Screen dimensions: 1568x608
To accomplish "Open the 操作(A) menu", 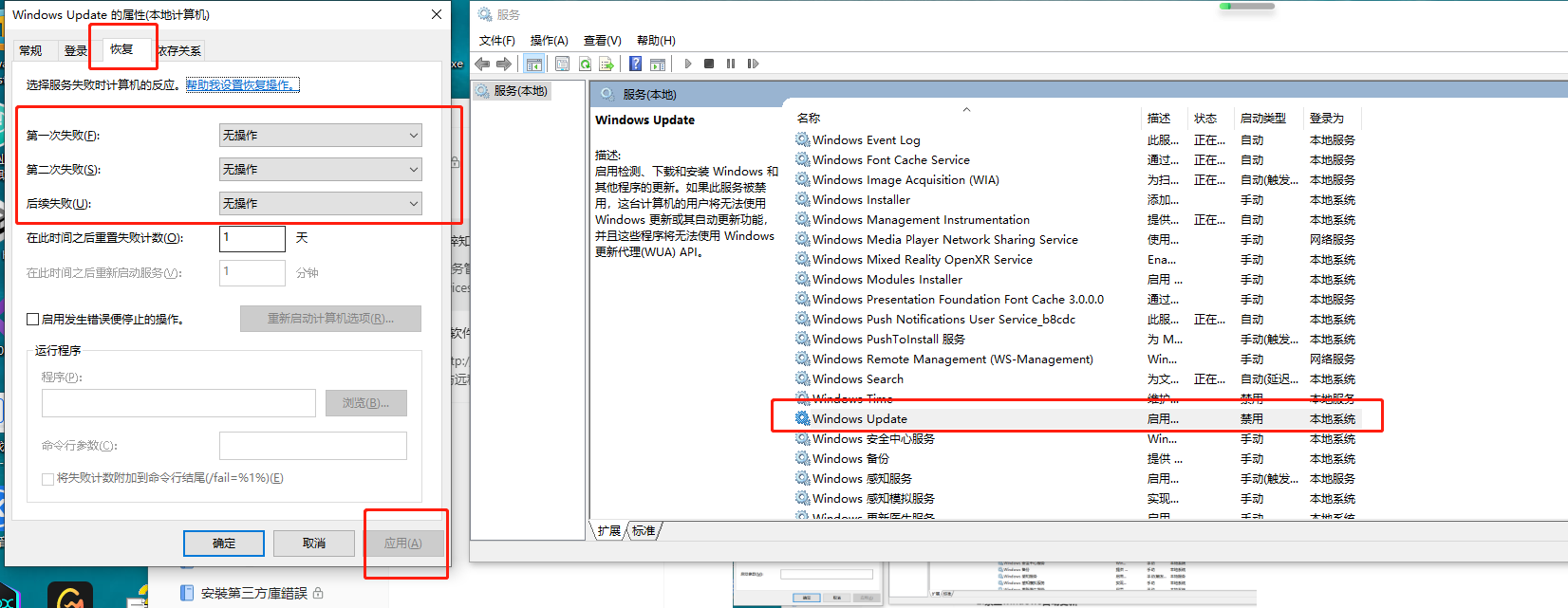I will [x=549, y=40].
